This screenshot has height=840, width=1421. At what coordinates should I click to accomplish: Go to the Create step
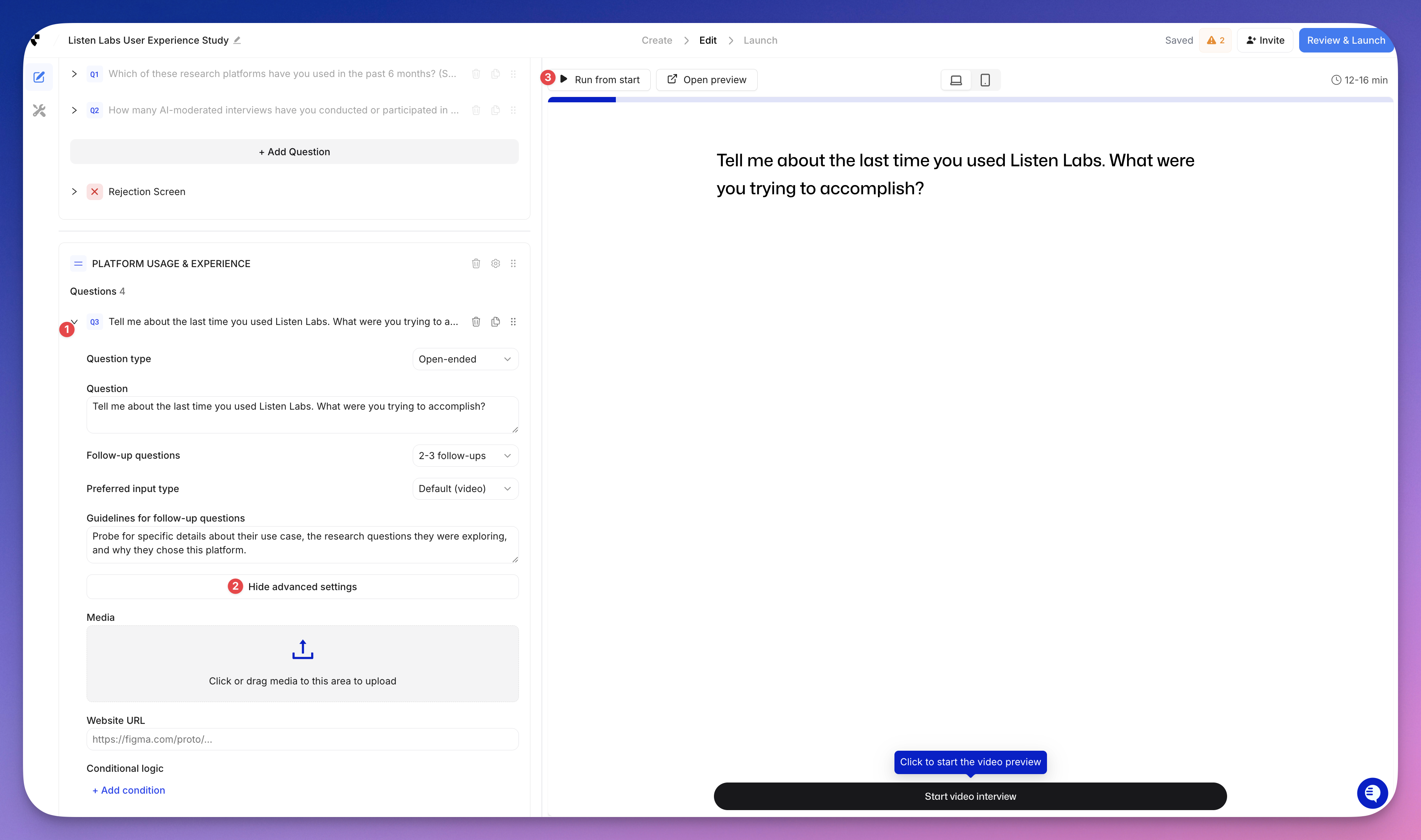pos(656,40)
